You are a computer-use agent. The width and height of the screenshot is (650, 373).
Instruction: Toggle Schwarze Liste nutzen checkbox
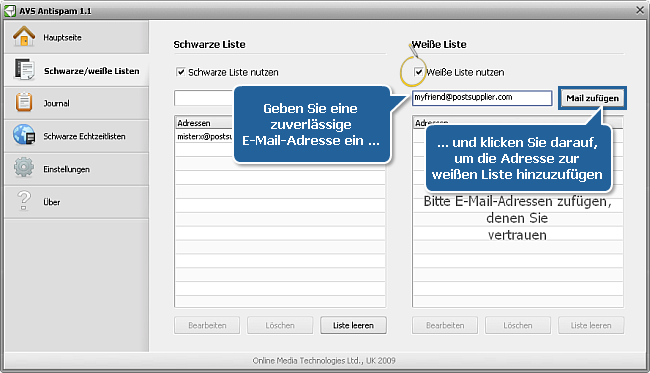click(x=181, y=72)
